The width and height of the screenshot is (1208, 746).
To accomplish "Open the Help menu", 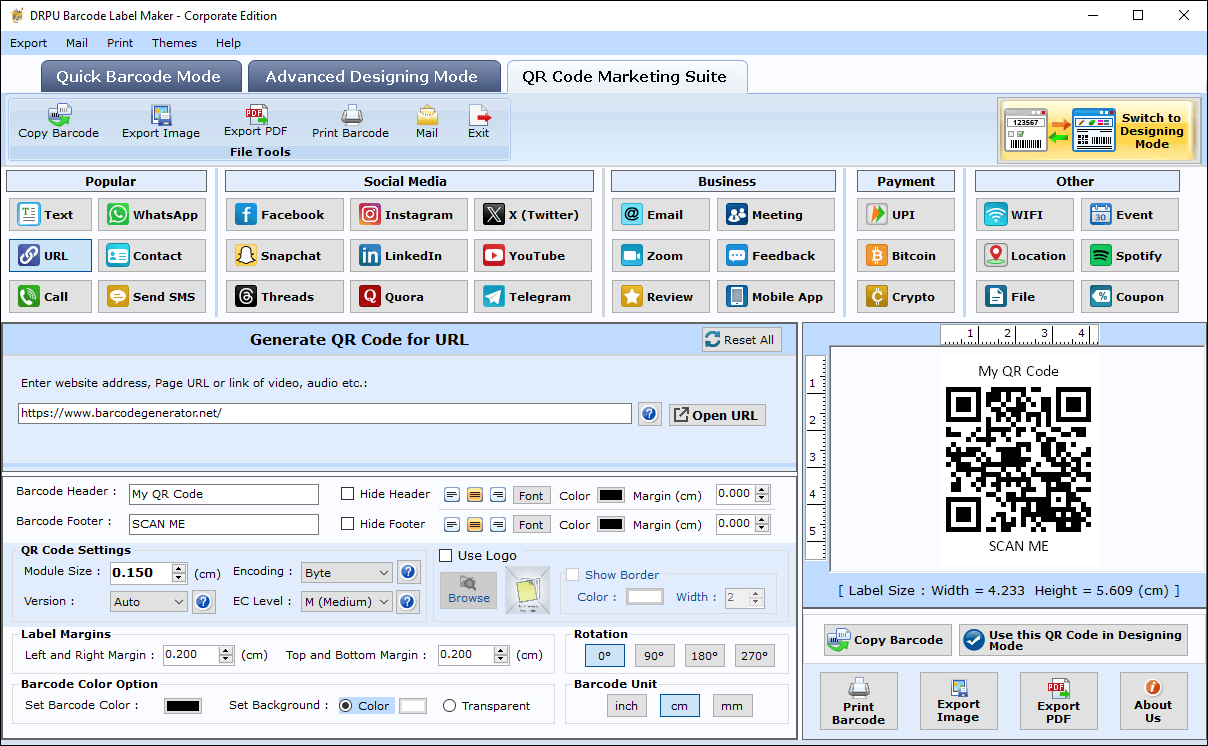I will click(x=228, y=43).
